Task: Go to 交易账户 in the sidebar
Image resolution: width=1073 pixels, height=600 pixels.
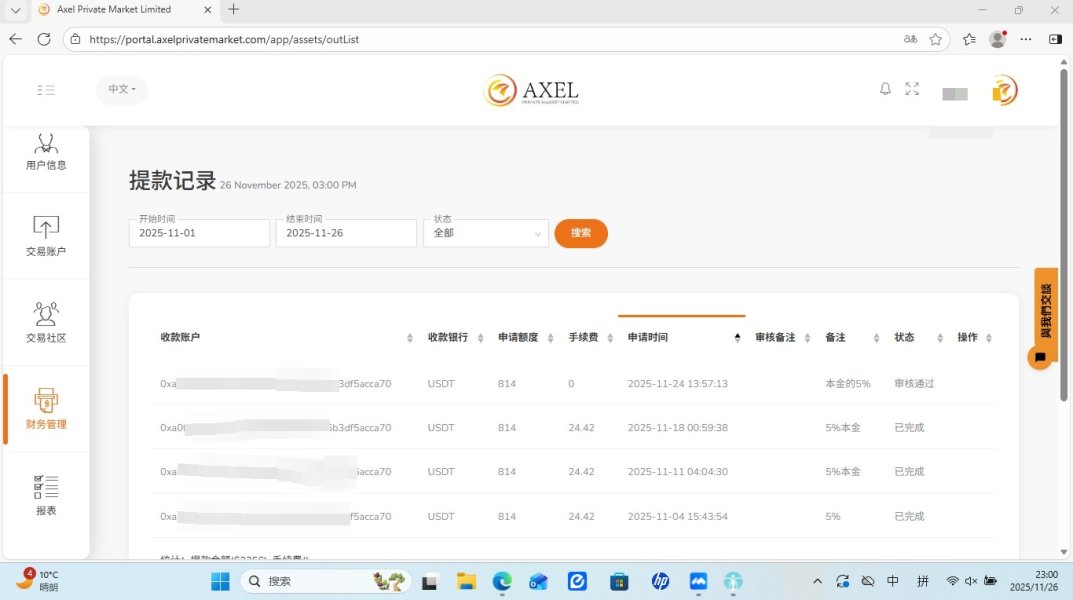Action: tap(46, 237)
